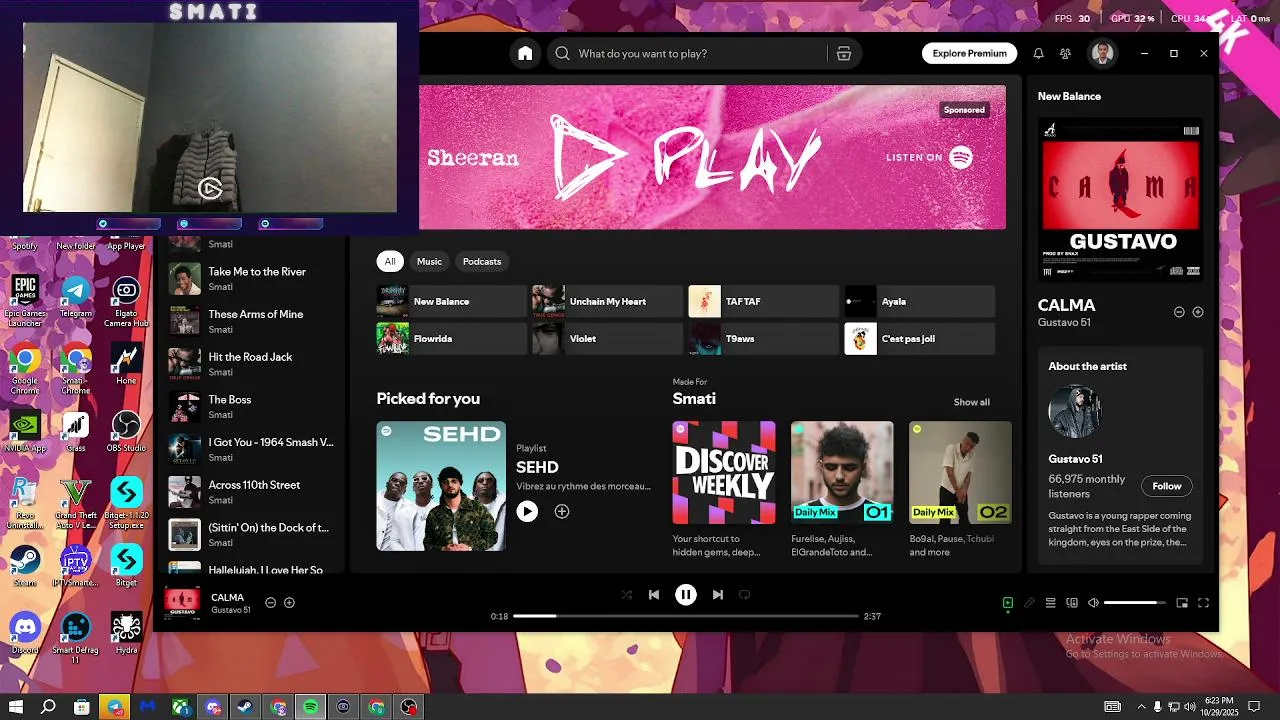Mute the Spotify volume
The image size is (1280, 720).
[x=1093, y=603]
